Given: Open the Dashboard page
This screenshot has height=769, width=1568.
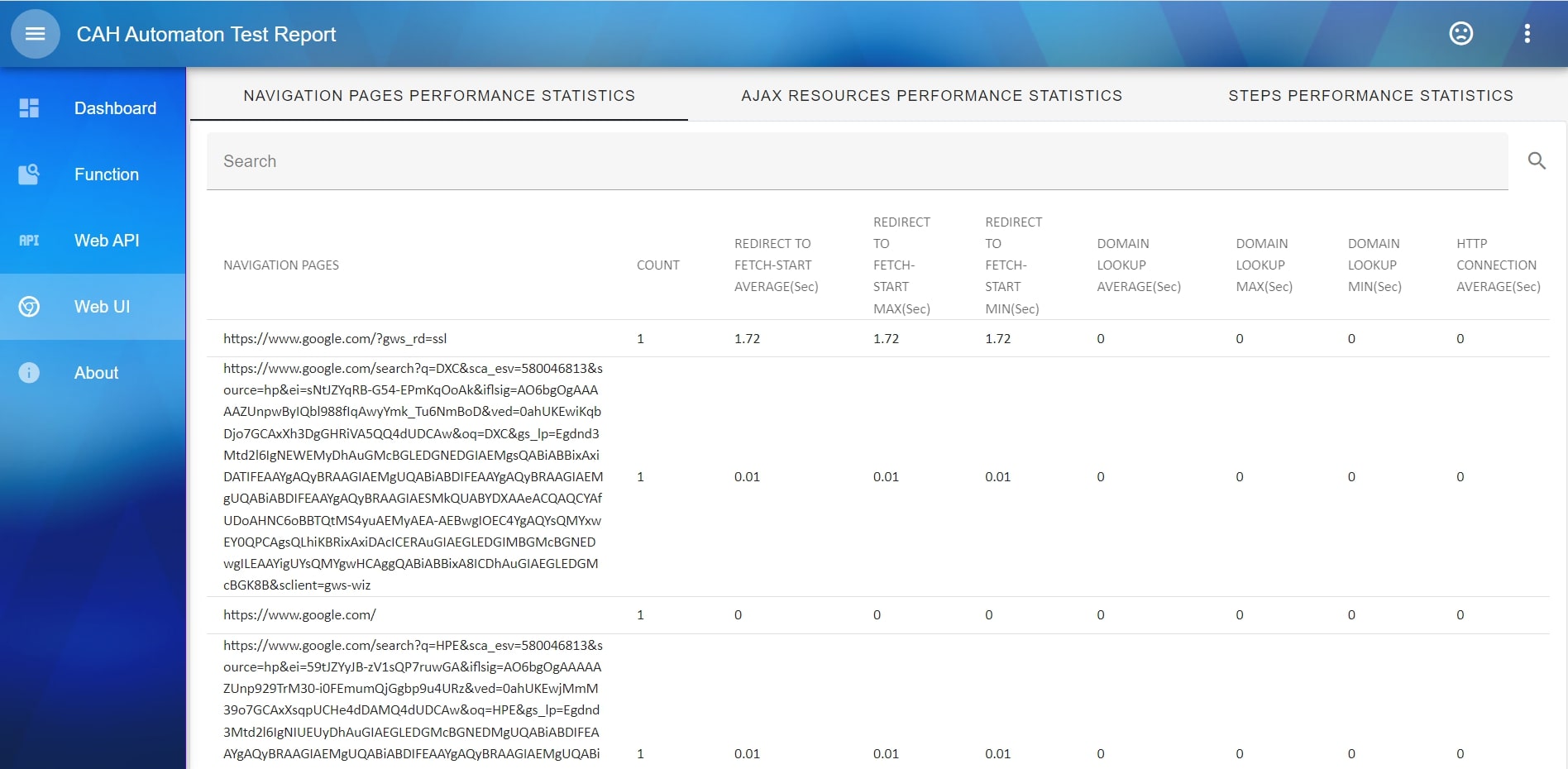Looking at the screenshot, I should tap(115, 107).
